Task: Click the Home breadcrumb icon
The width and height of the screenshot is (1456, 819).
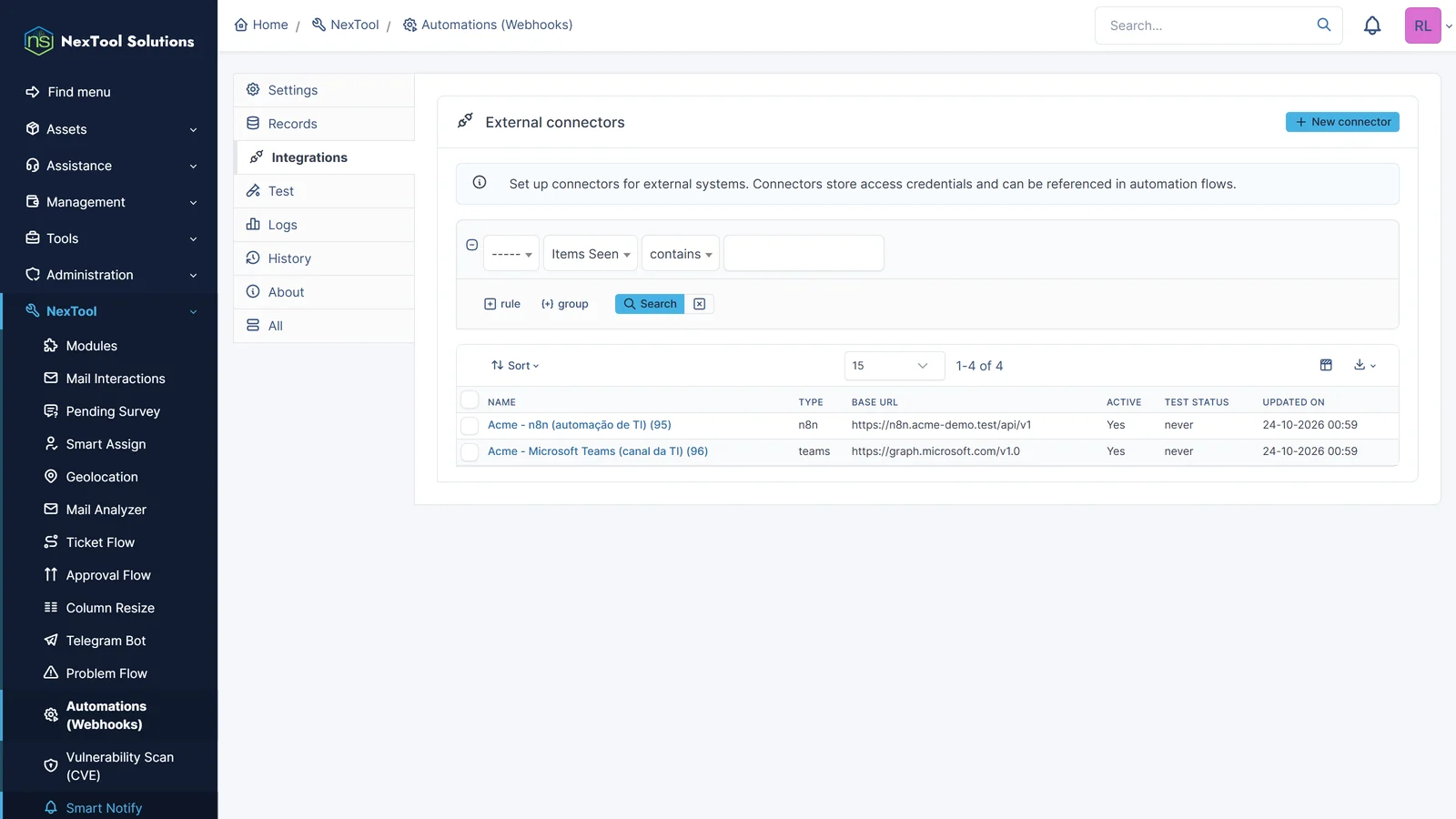Action: pos(241,25)
